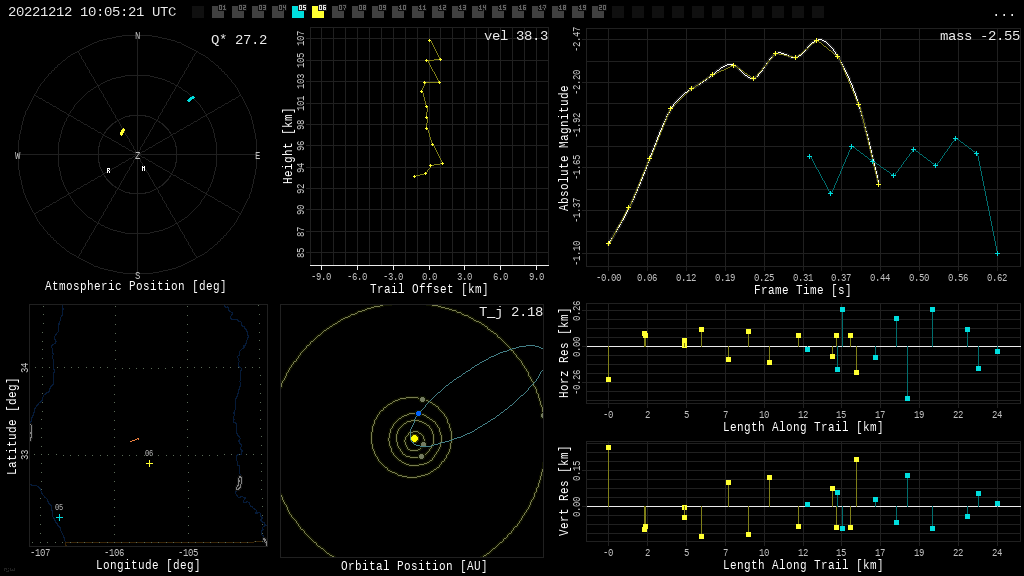
Task: Click the R marker in polar plot
Action: click(x=108, y=171)
